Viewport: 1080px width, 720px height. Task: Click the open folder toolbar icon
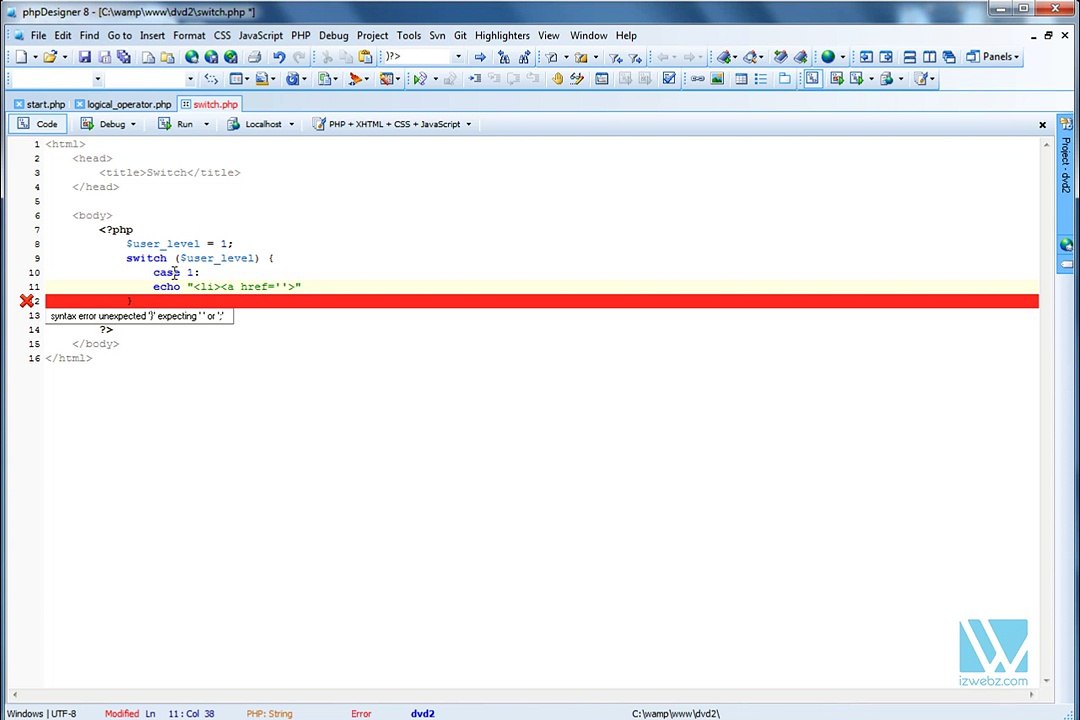(x=50, y=57)
